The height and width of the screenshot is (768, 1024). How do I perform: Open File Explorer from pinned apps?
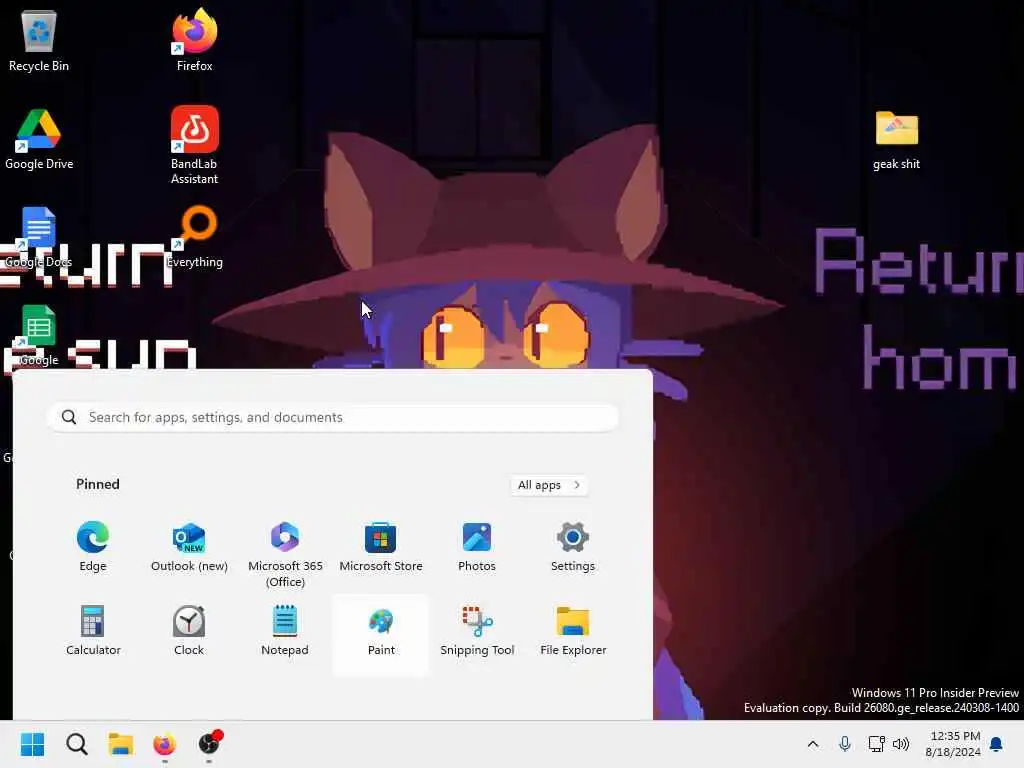click(x=573, y=631)
